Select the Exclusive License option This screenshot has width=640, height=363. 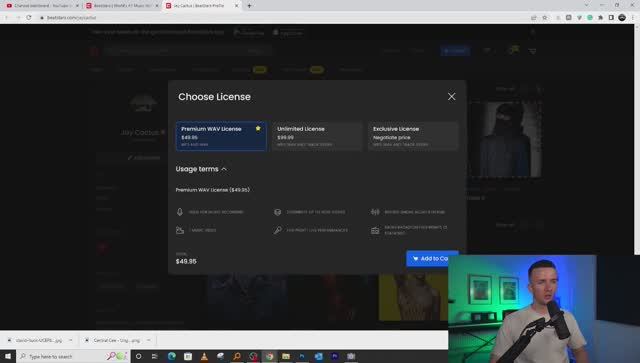(413, 136)
